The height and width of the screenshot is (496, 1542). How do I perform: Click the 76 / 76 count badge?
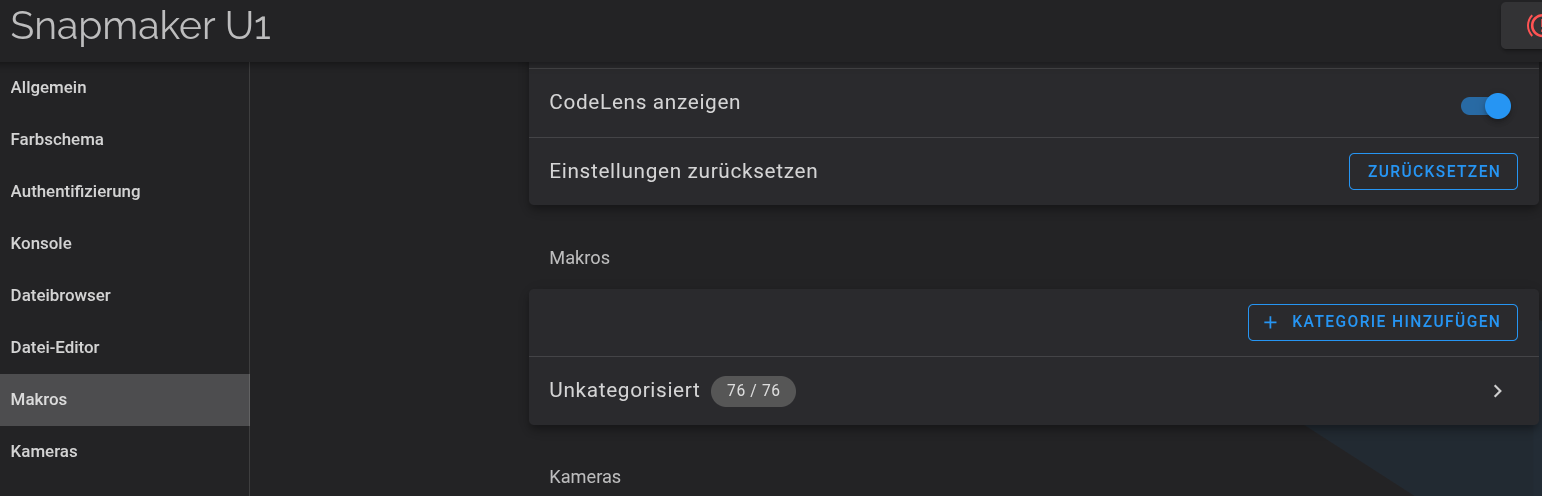click(x=753, y=391)
